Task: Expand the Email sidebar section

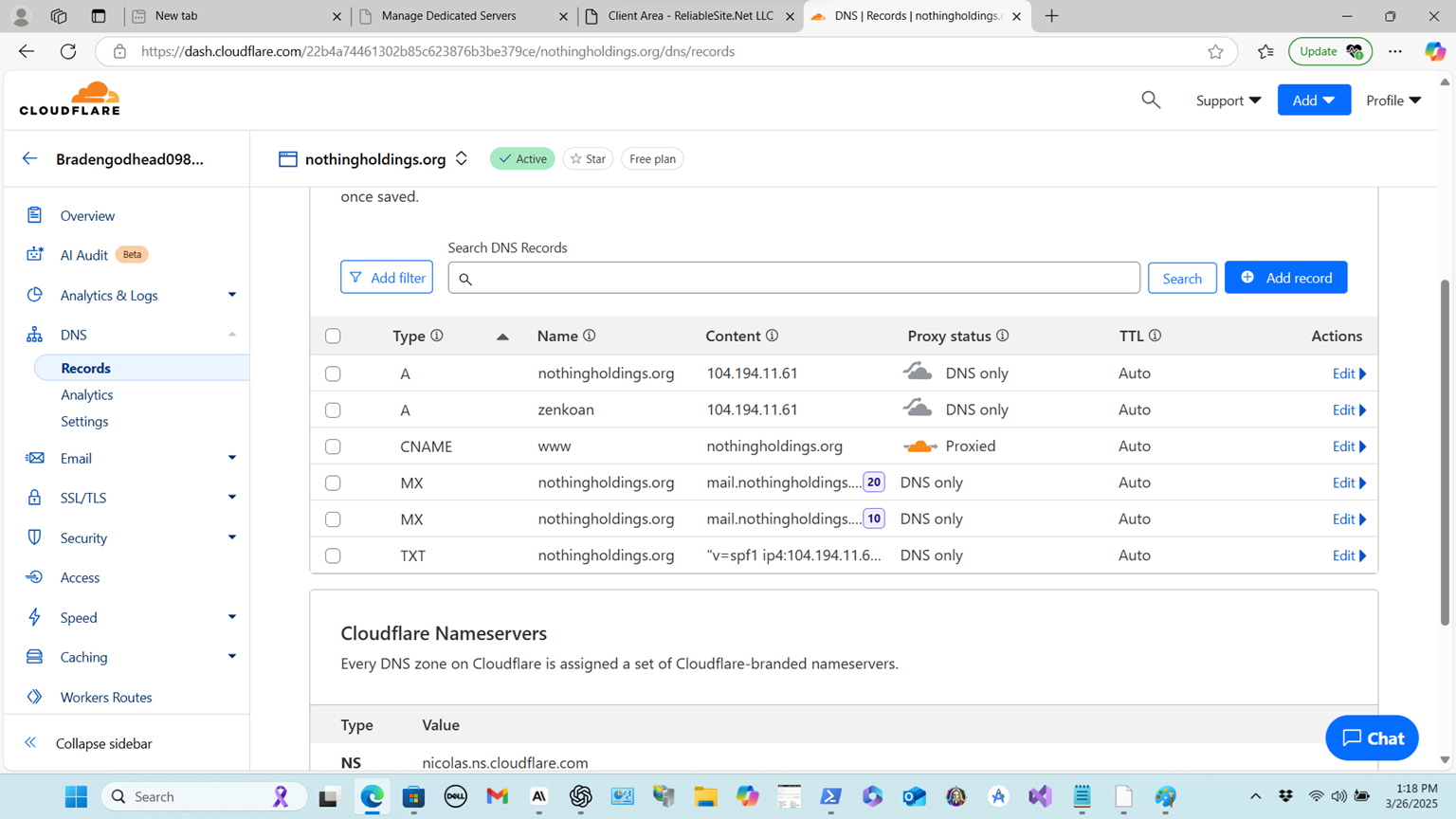Action: (231, 458)
